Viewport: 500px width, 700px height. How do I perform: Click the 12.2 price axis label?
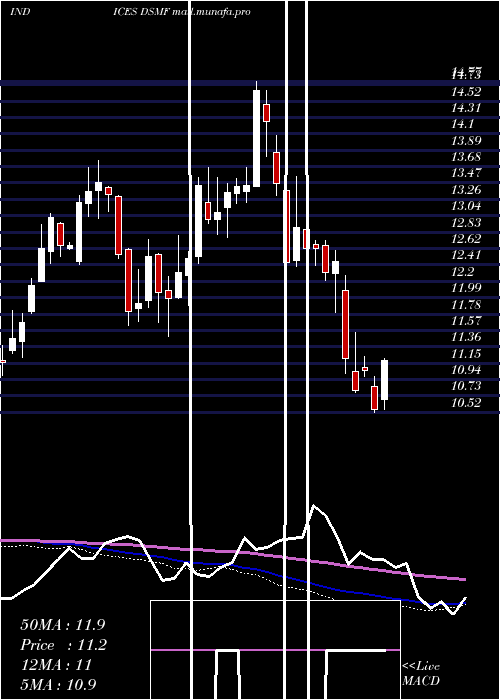[x=463, y=272]
